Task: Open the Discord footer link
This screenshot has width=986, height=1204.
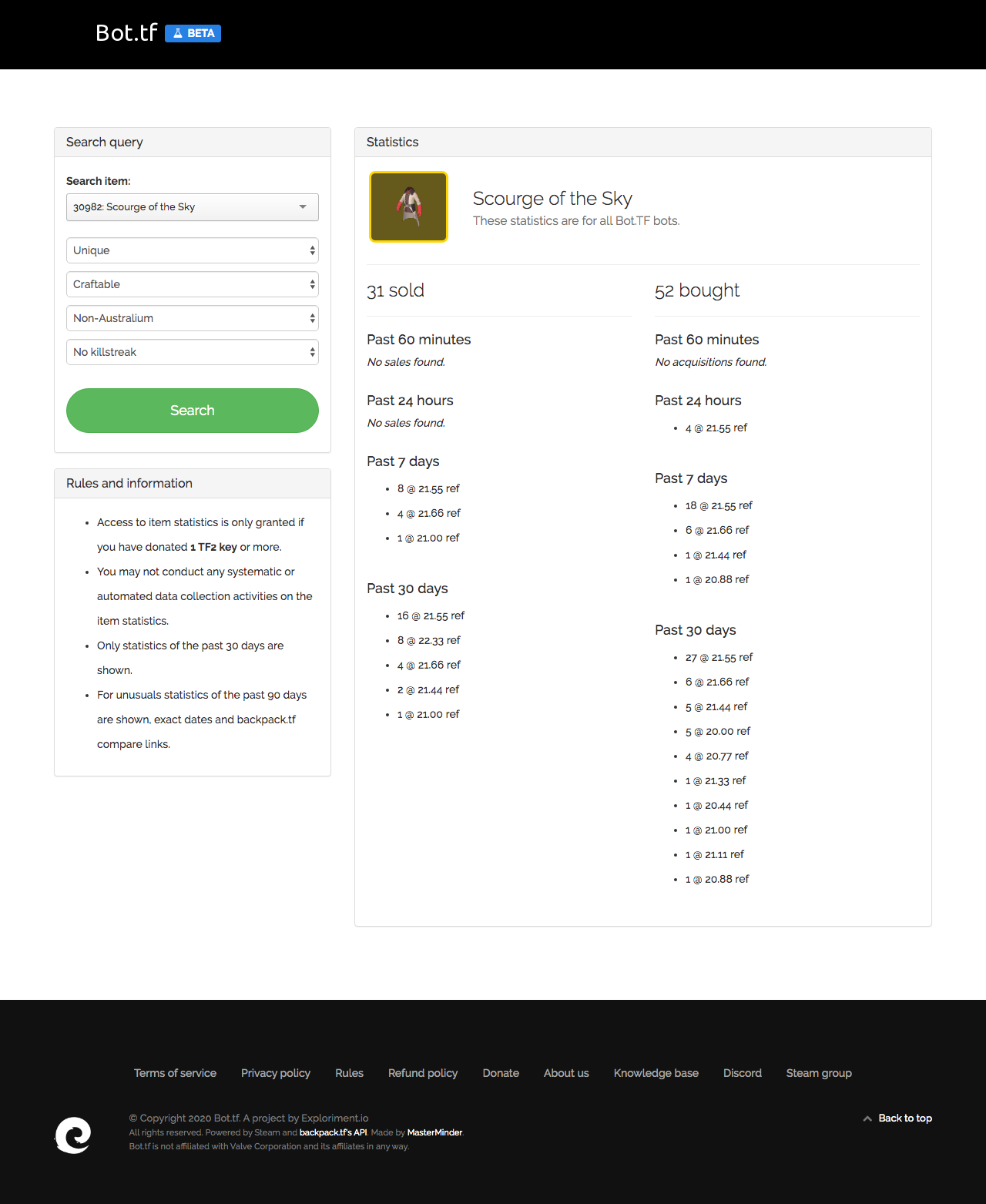Action: pyautogui.click(x=743, y=1073)
